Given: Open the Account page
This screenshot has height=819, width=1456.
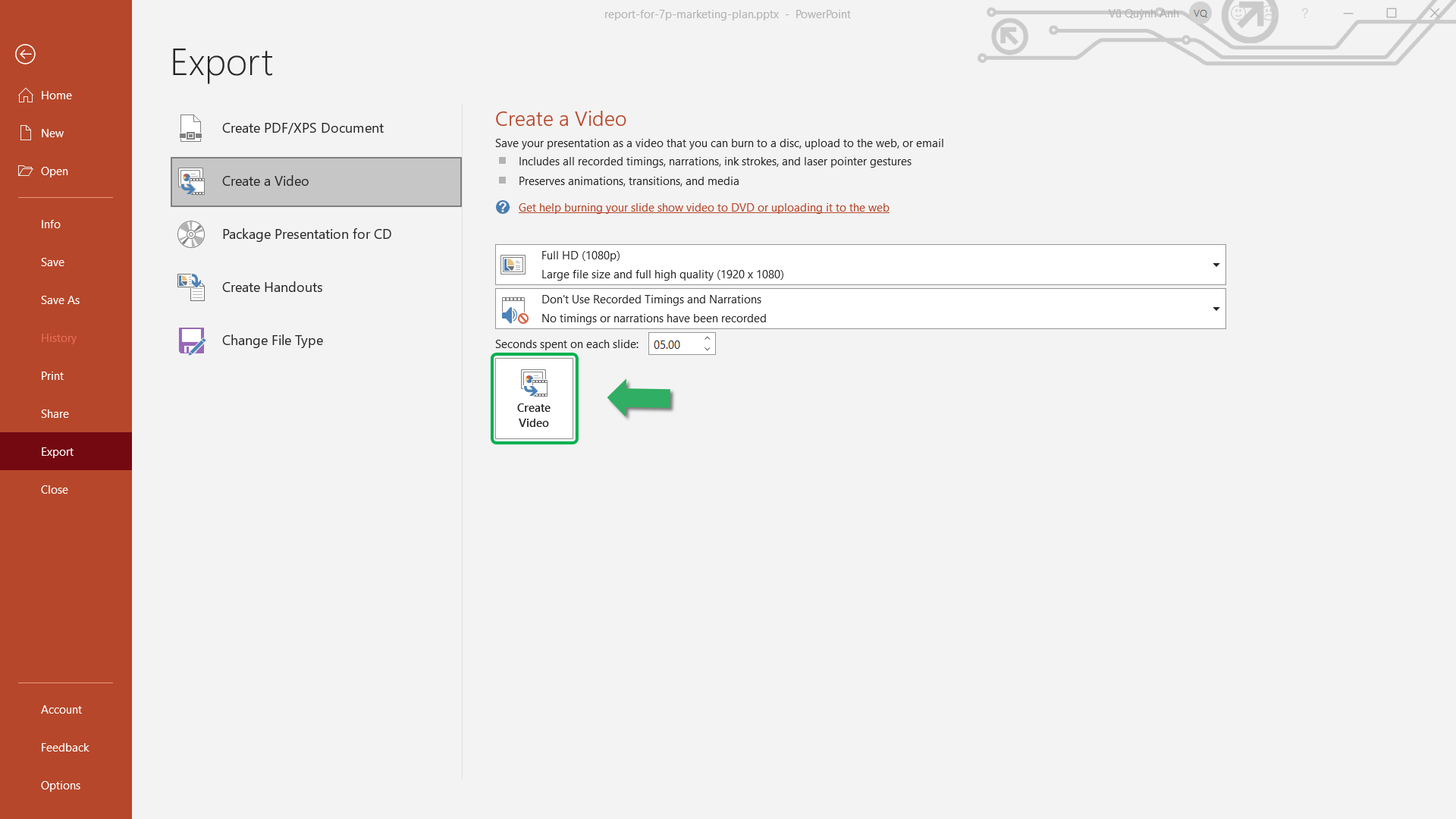Looking at the screenshot, I should [66, 709].
